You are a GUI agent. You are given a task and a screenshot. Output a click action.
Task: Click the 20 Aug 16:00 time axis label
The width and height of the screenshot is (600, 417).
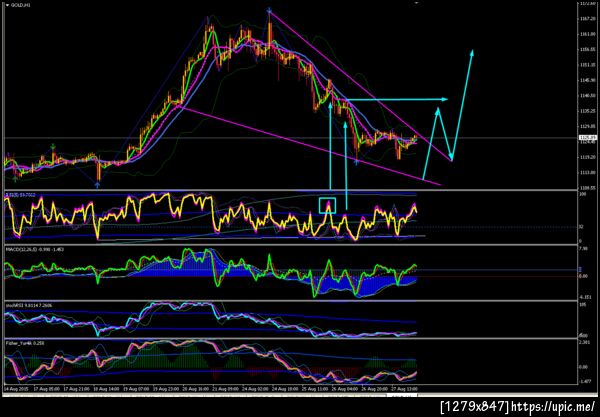tap(197, 389)
